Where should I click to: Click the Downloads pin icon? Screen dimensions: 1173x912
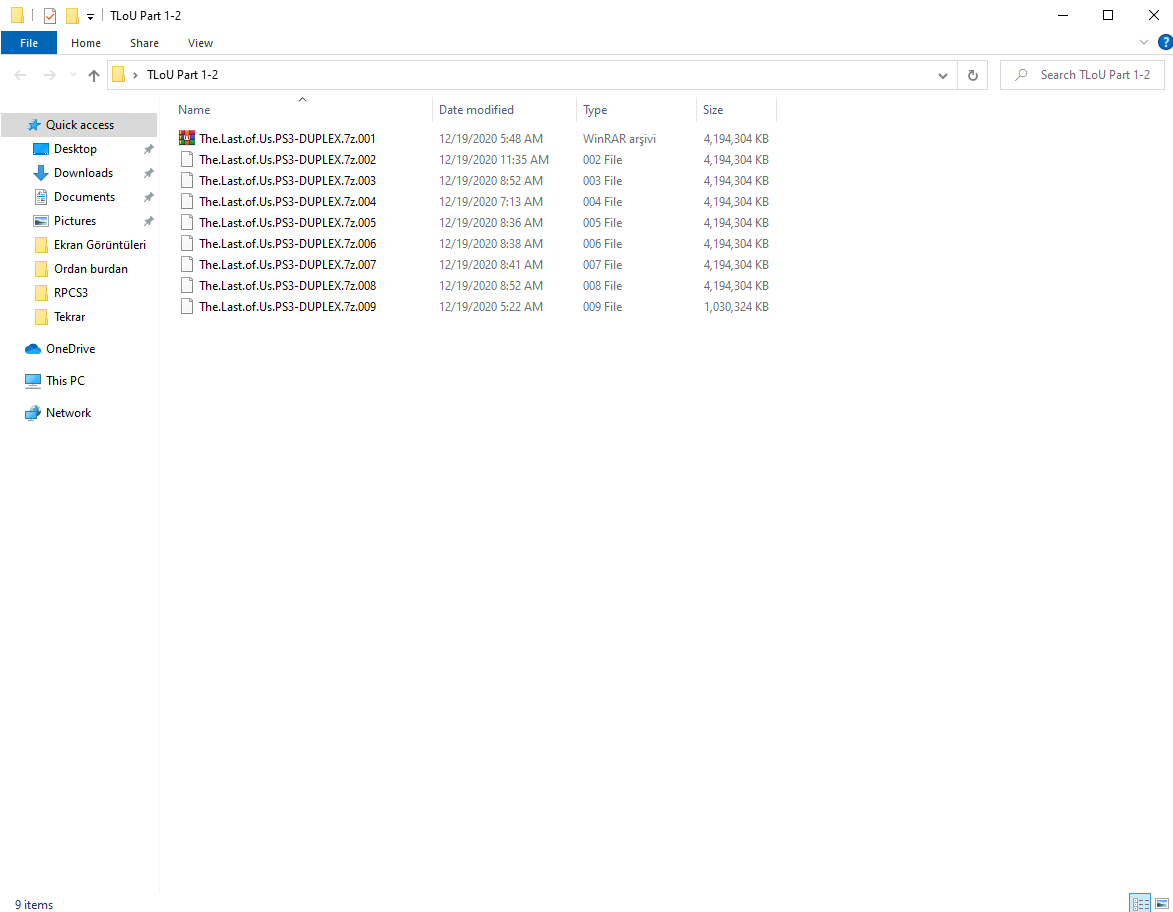pos(149,173)
